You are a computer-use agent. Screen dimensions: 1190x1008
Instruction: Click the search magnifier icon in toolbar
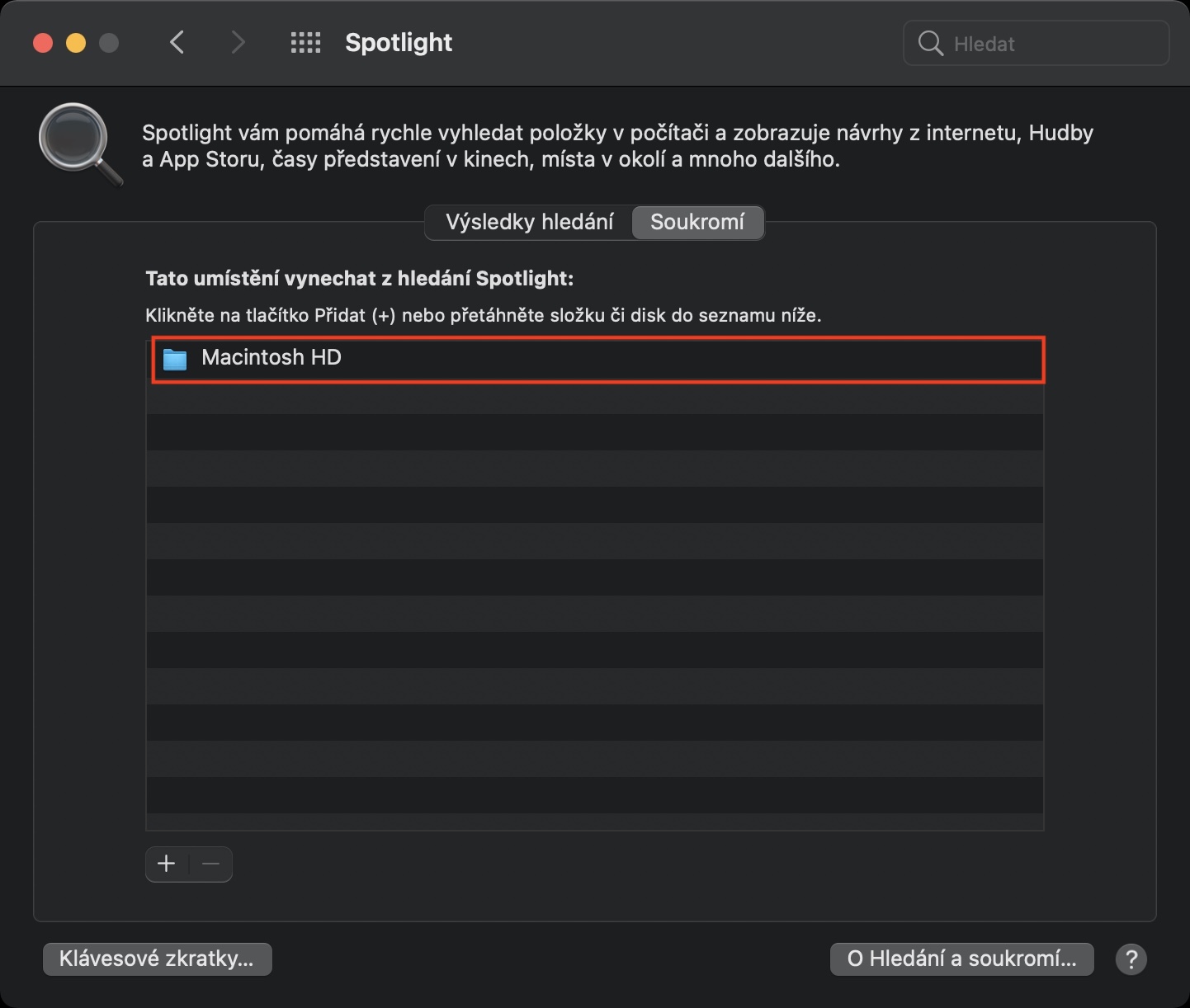tap(930, 44)
